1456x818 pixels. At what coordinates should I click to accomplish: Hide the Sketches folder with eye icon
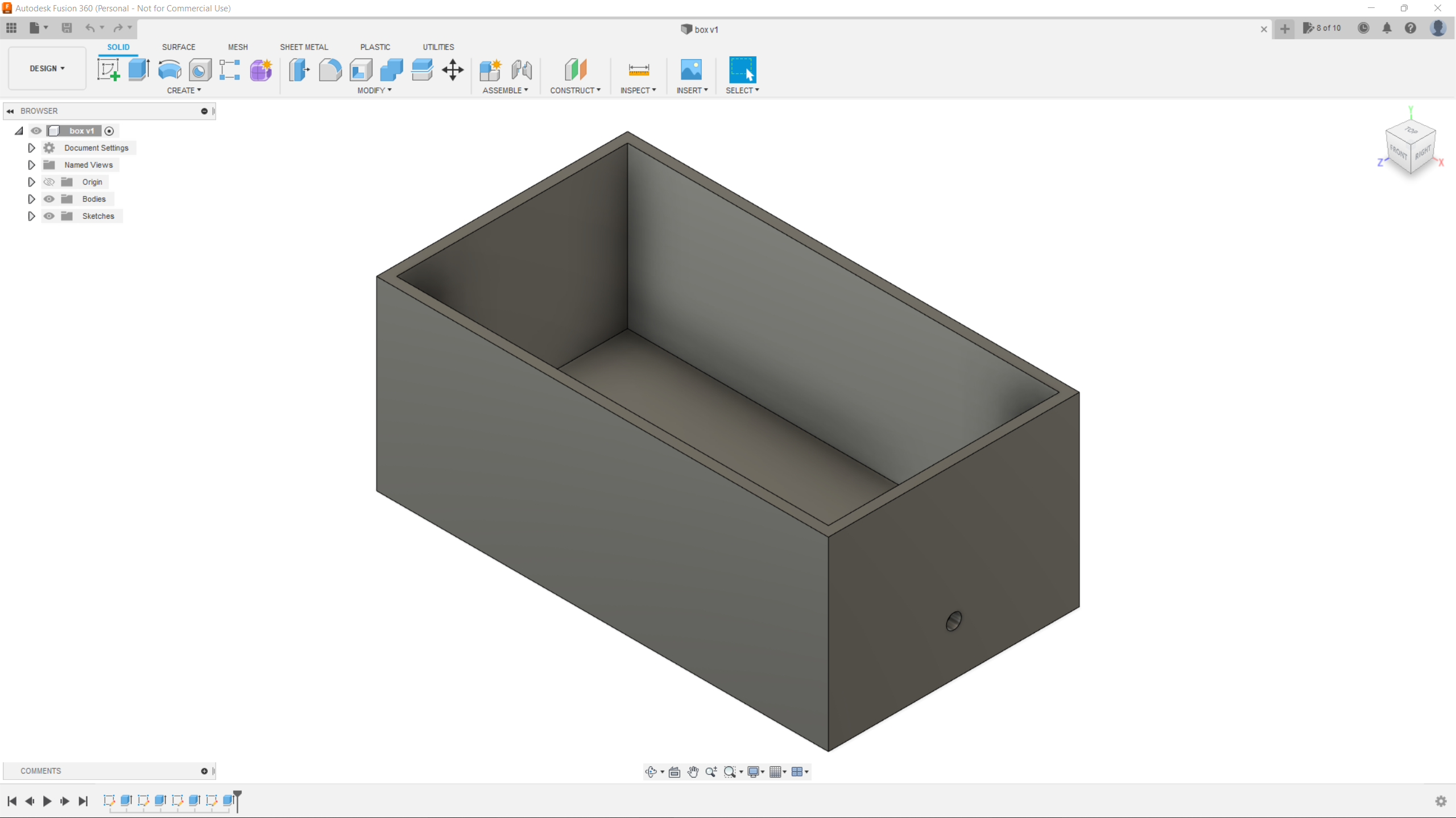tap(49, 216)
